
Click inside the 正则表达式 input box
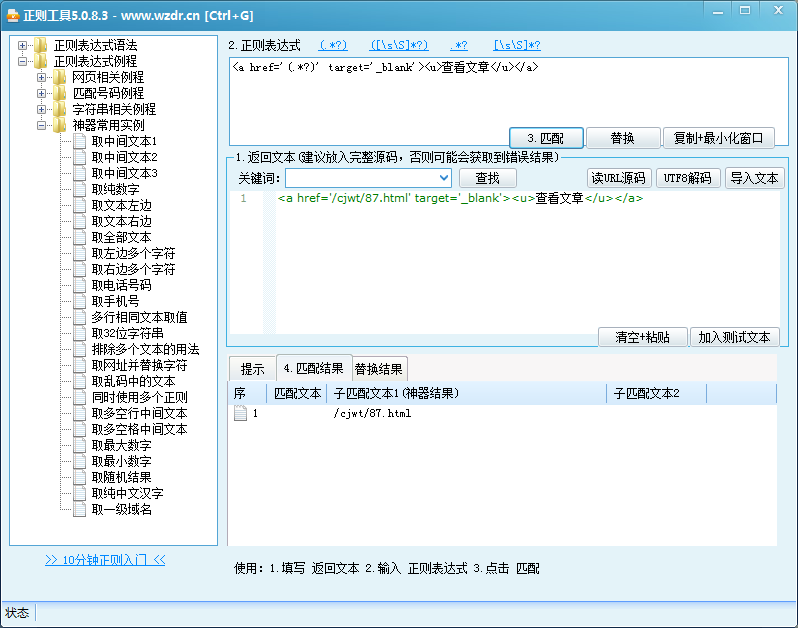(500, 98)
